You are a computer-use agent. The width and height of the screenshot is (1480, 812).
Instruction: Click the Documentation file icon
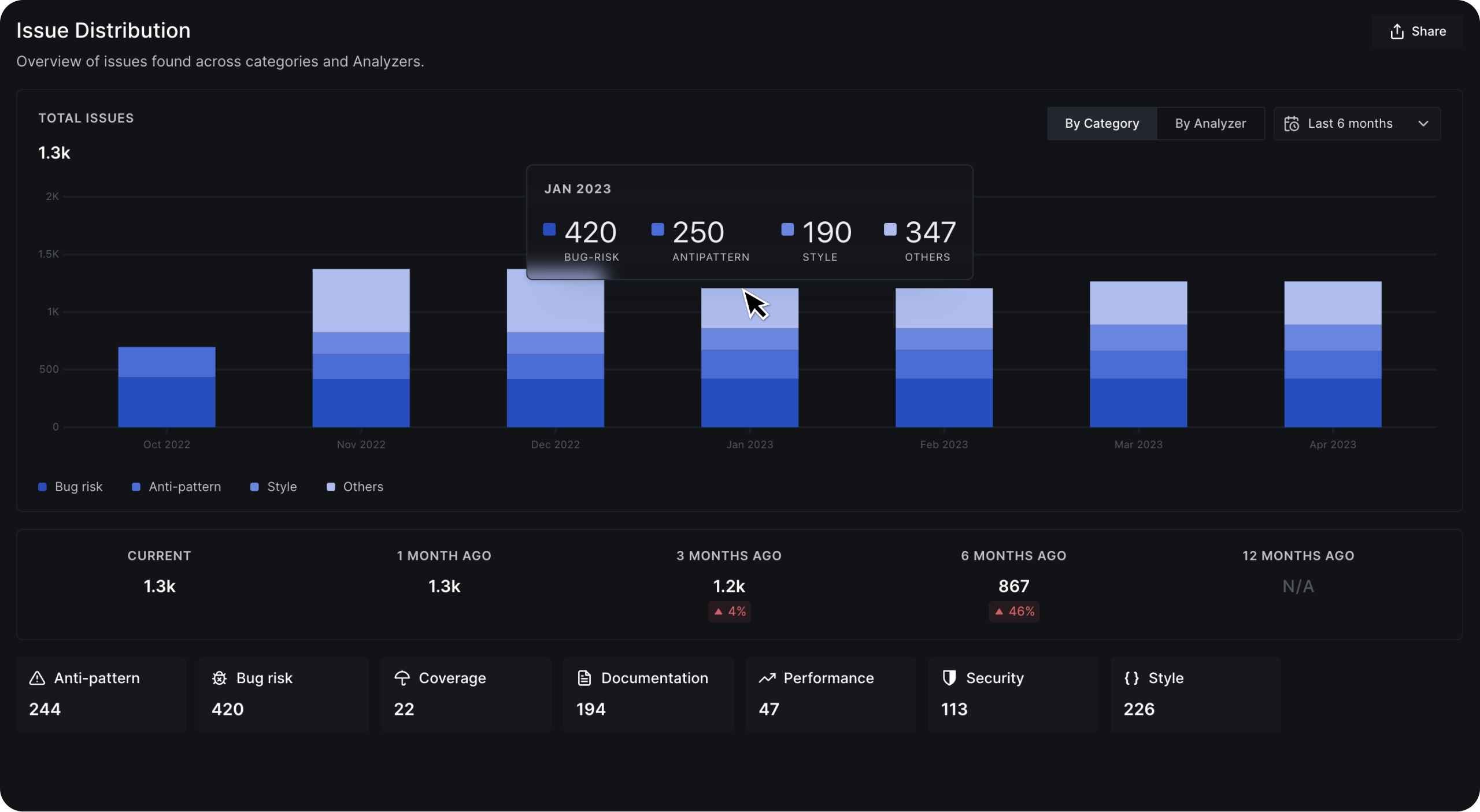(584, 678)
